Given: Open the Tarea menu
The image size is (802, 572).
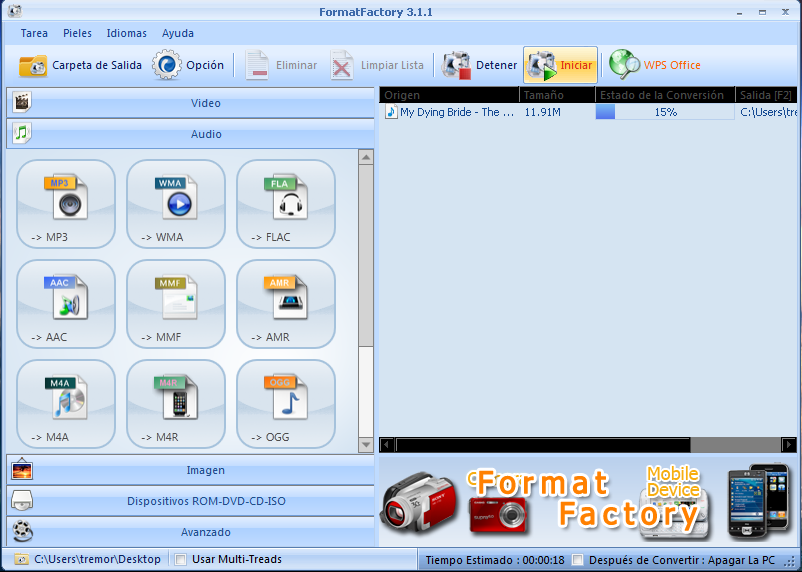Looking at the screenshot, I should pos(34,33).
